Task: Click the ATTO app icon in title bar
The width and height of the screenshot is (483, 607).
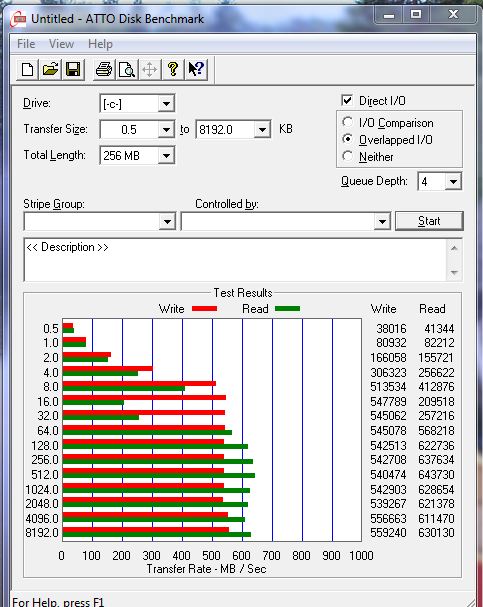Action: (19, 19)
